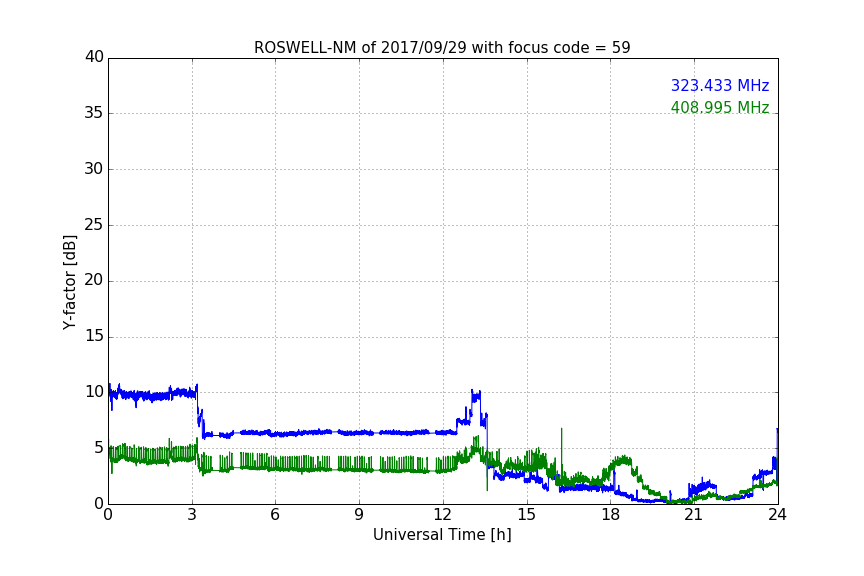
Task: Click the y-axis tick value '30'
Action: pyautogui.click(x=94, y=169)
